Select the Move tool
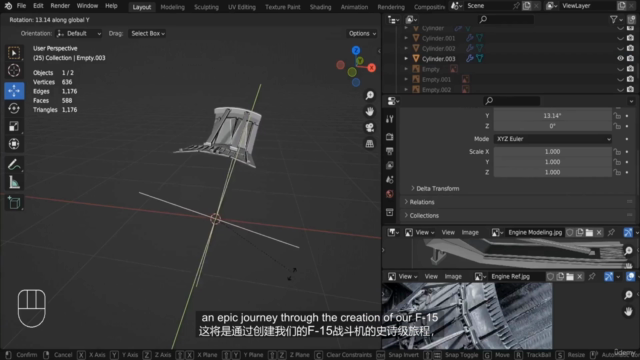 point(14,91)
